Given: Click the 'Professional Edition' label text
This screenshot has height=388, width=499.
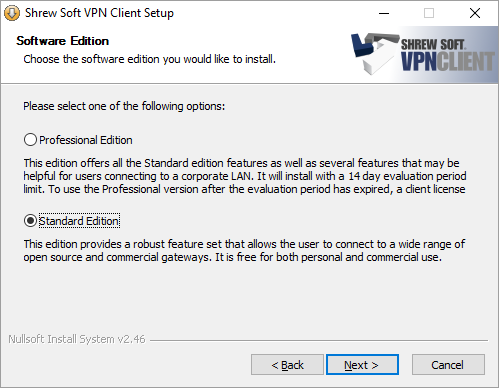Looking at the screenshot, I should (x=86, y=140).
